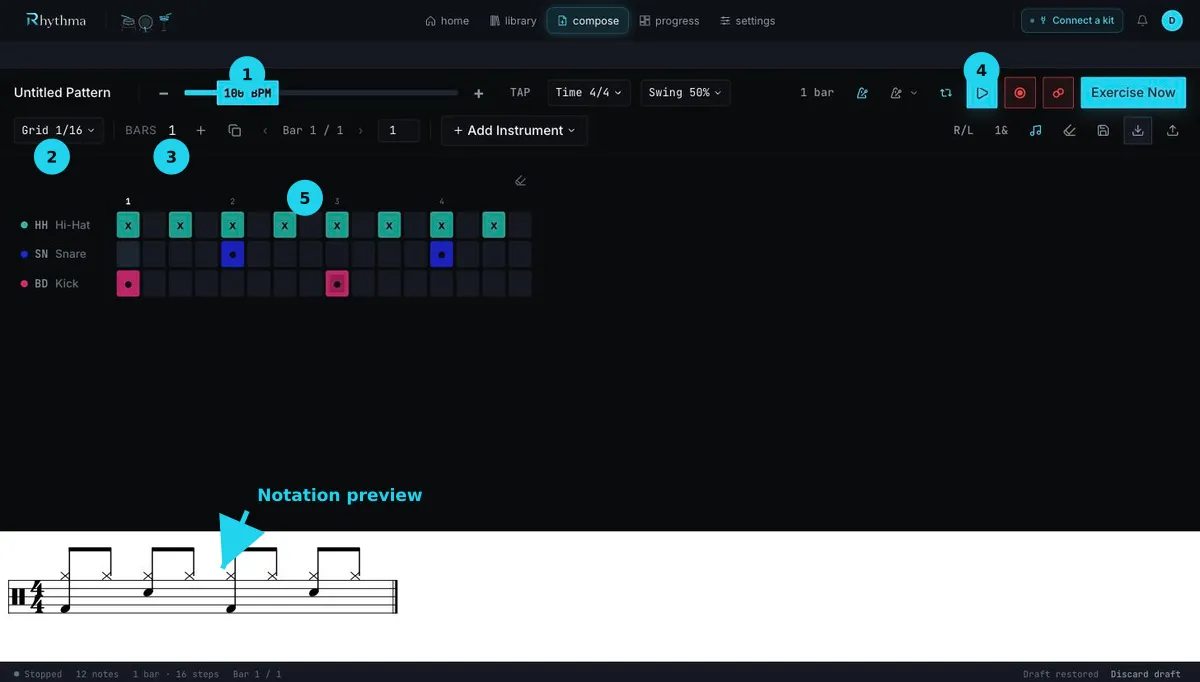Screen dimensions: 1200x682
Task: Save the pattern with the floppy disk icon
Action: pos(1103,130)
